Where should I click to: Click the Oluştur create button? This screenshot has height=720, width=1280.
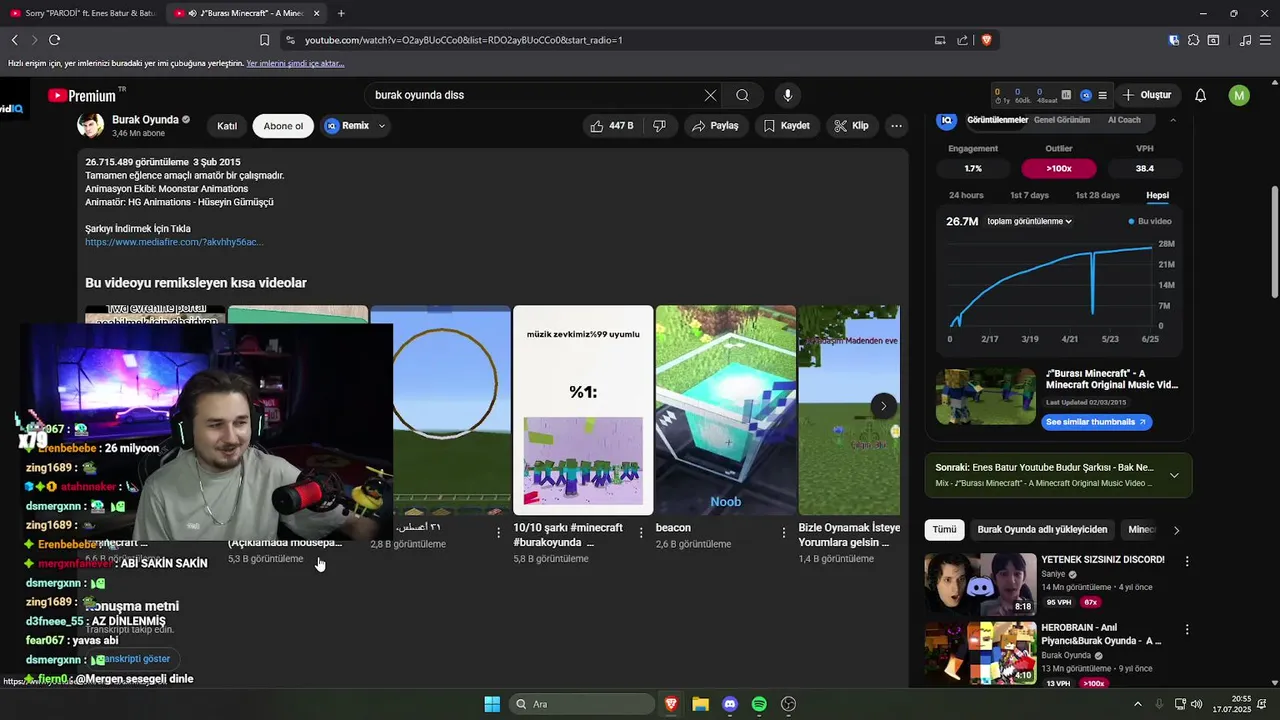(1146, 95)
